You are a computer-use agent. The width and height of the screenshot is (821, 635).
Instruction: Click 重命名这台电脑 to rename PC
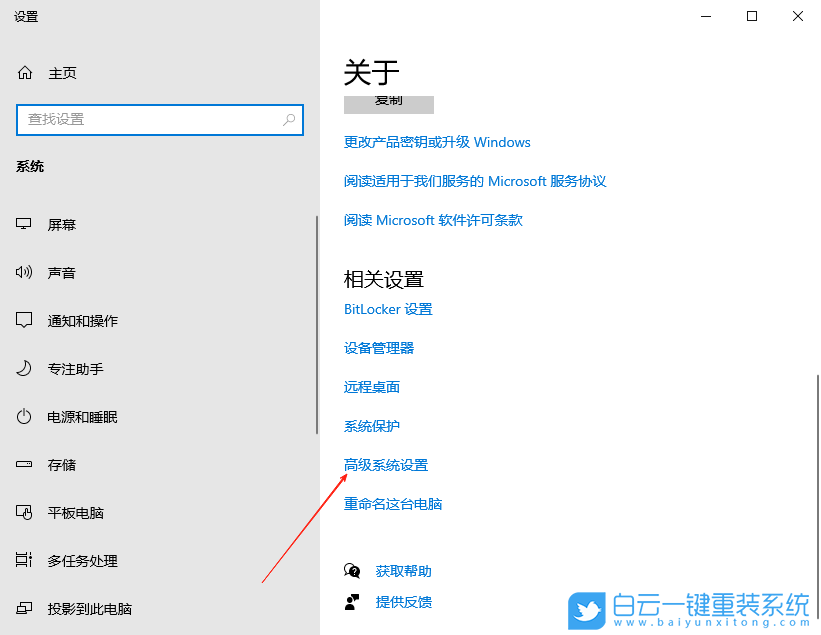pyautogui.click(x=394, y=503)
